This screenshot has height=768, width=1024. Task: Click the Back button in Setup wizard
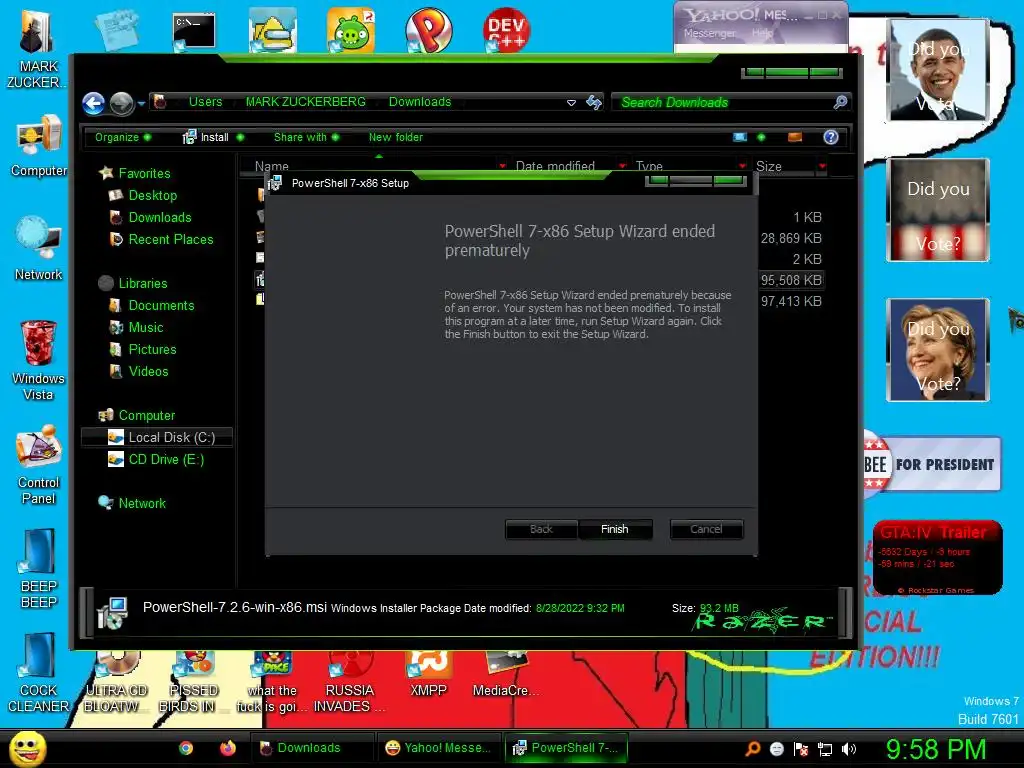pyautogui.click(x=541, y=529)
